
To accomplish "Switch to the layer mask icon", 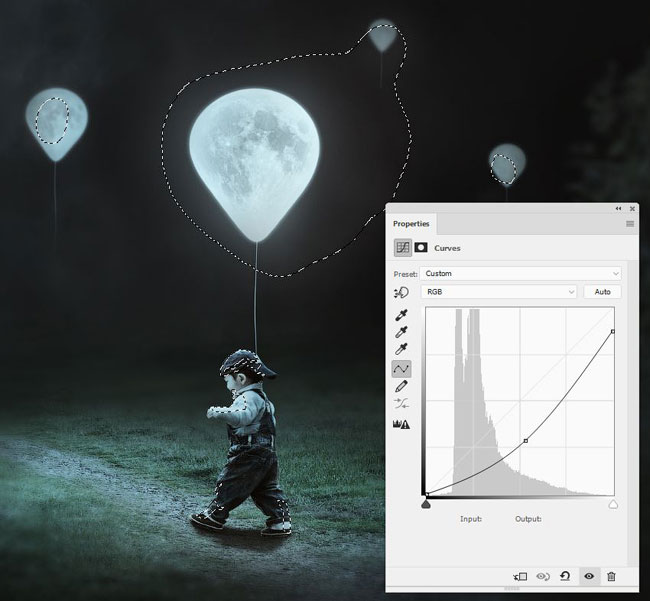I will coord(421,248).
